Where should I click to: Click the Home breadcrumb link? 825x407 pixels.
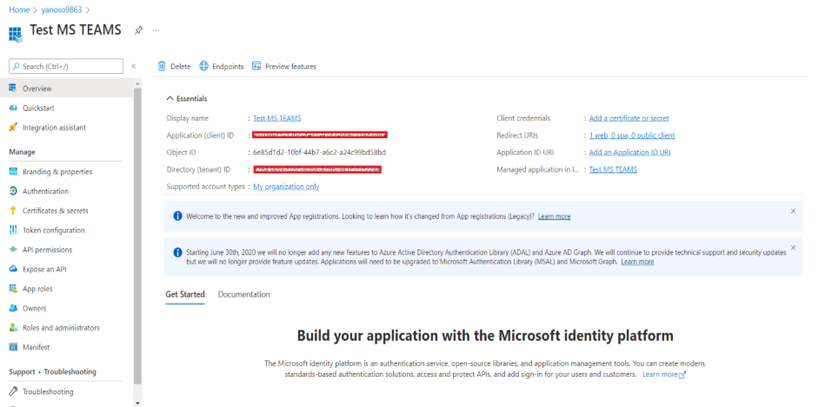19,10
